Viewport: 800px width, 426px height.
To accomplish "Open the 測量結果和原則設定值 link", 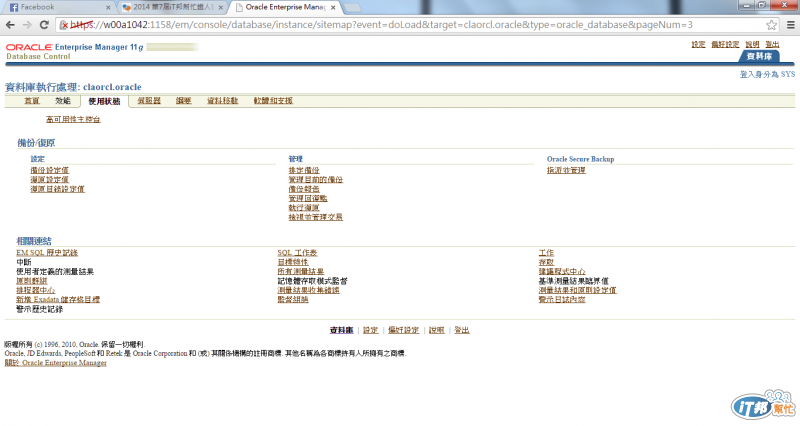I will (x=578, y=290).
